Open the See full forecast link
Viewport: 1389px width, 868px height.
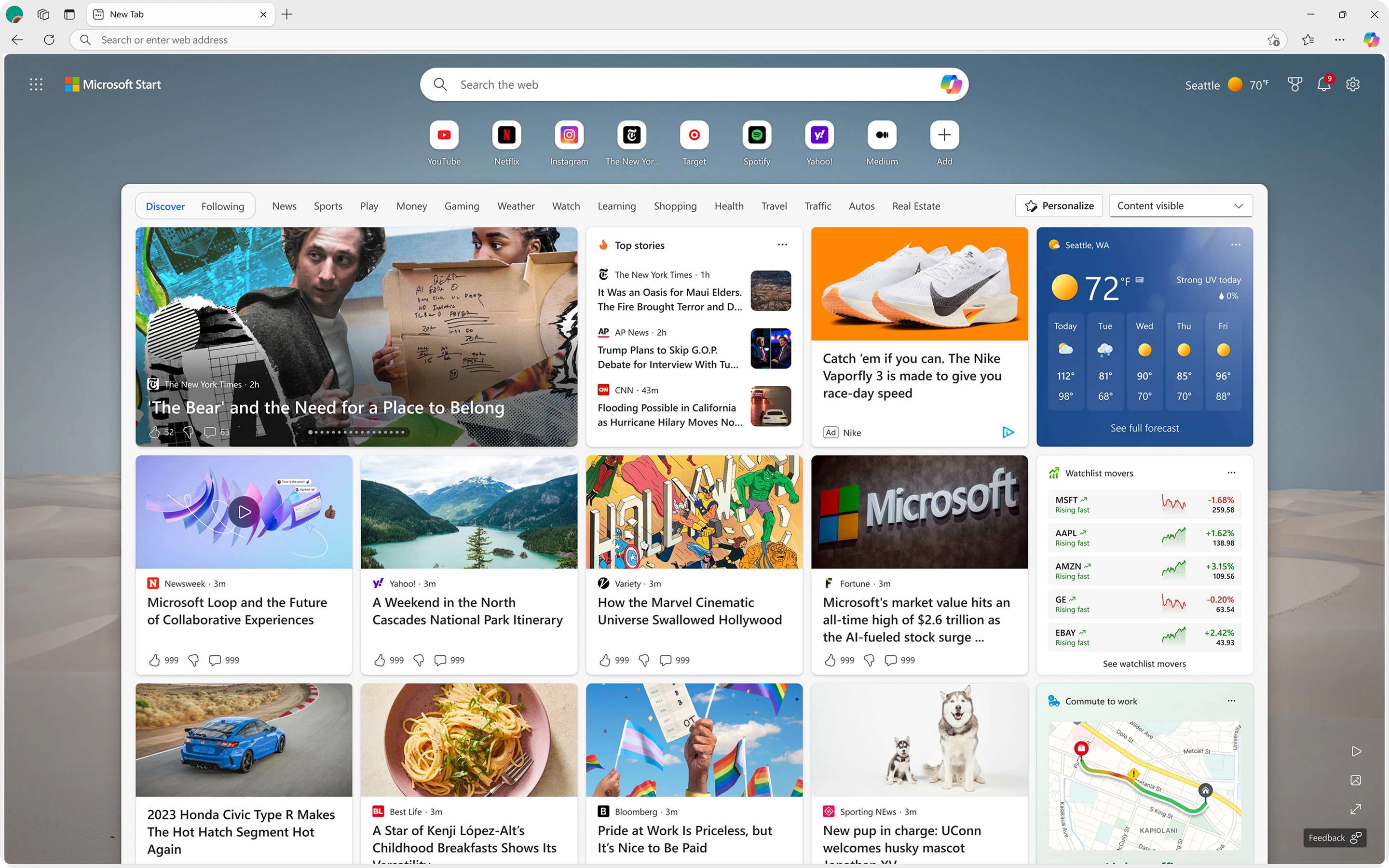[1144, 428]
